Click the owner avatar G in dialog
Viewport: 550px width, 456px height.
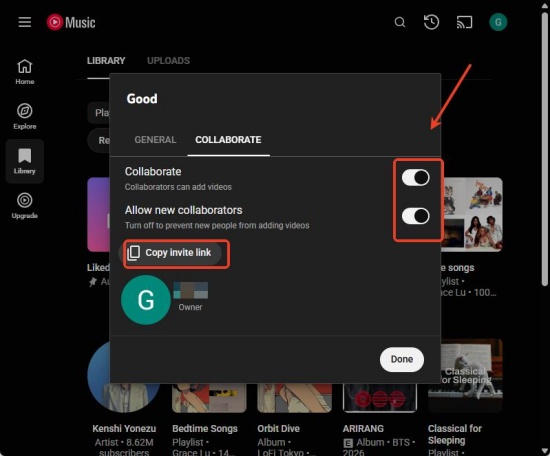tap(146, 300)
